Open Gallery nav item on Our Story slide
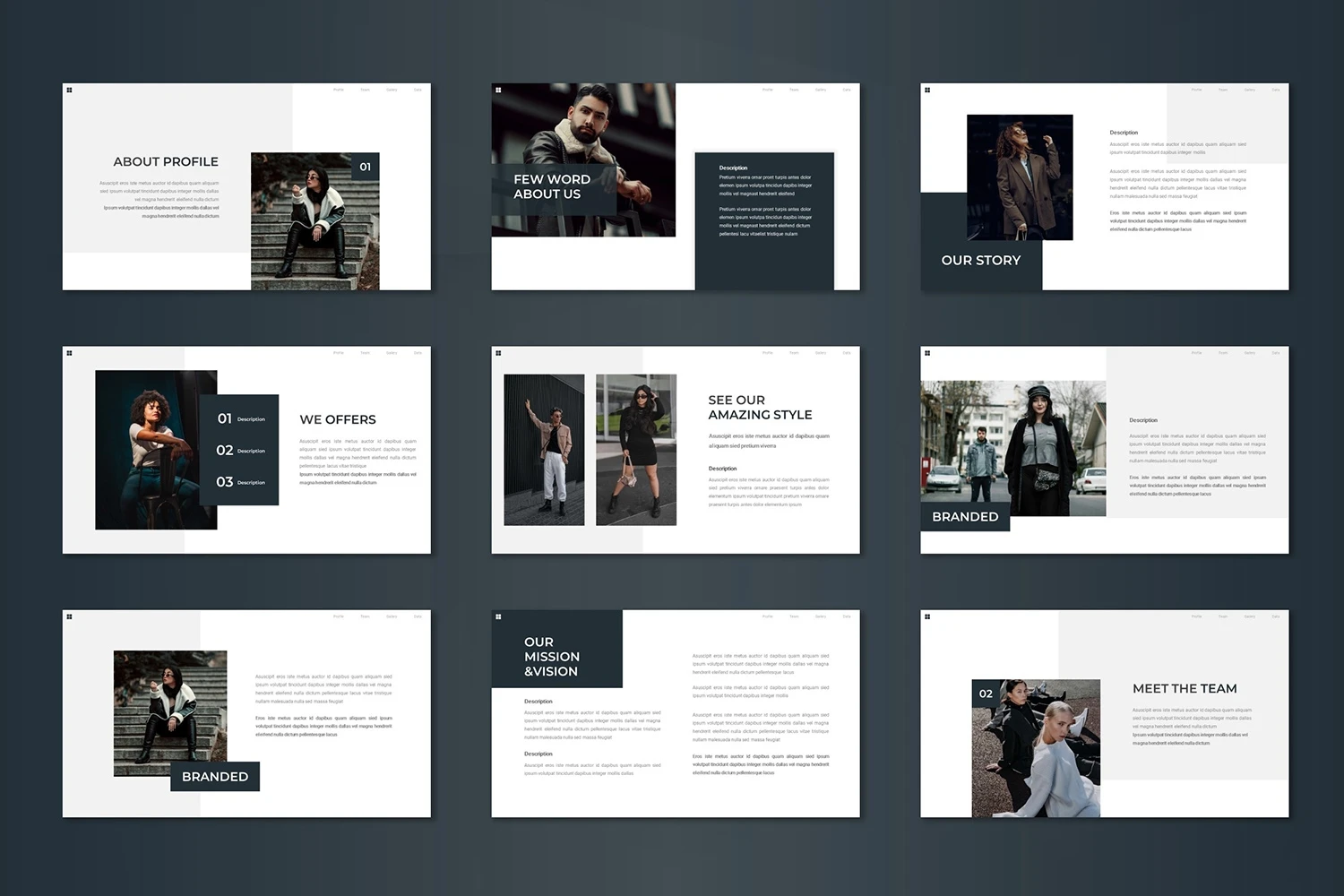Screen dimensions: 1344x896 coord(1249,90)
